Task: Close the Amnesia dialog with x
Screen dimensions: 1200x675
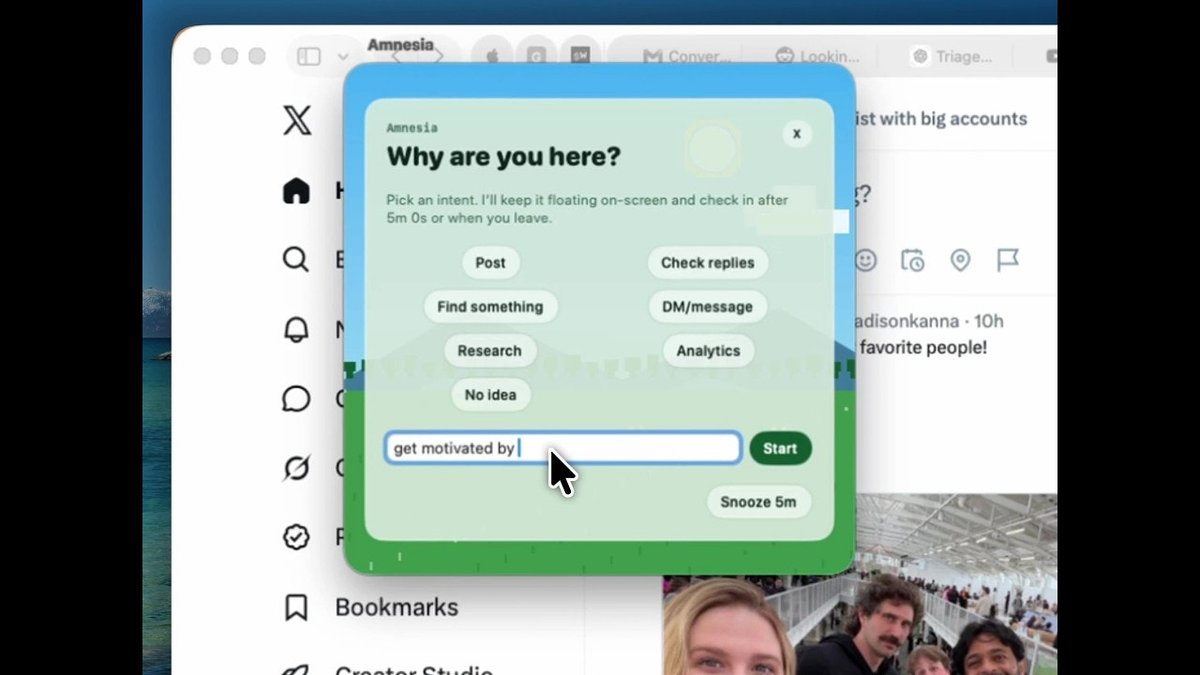Action: pyautogui.click(x=797, y=133)
